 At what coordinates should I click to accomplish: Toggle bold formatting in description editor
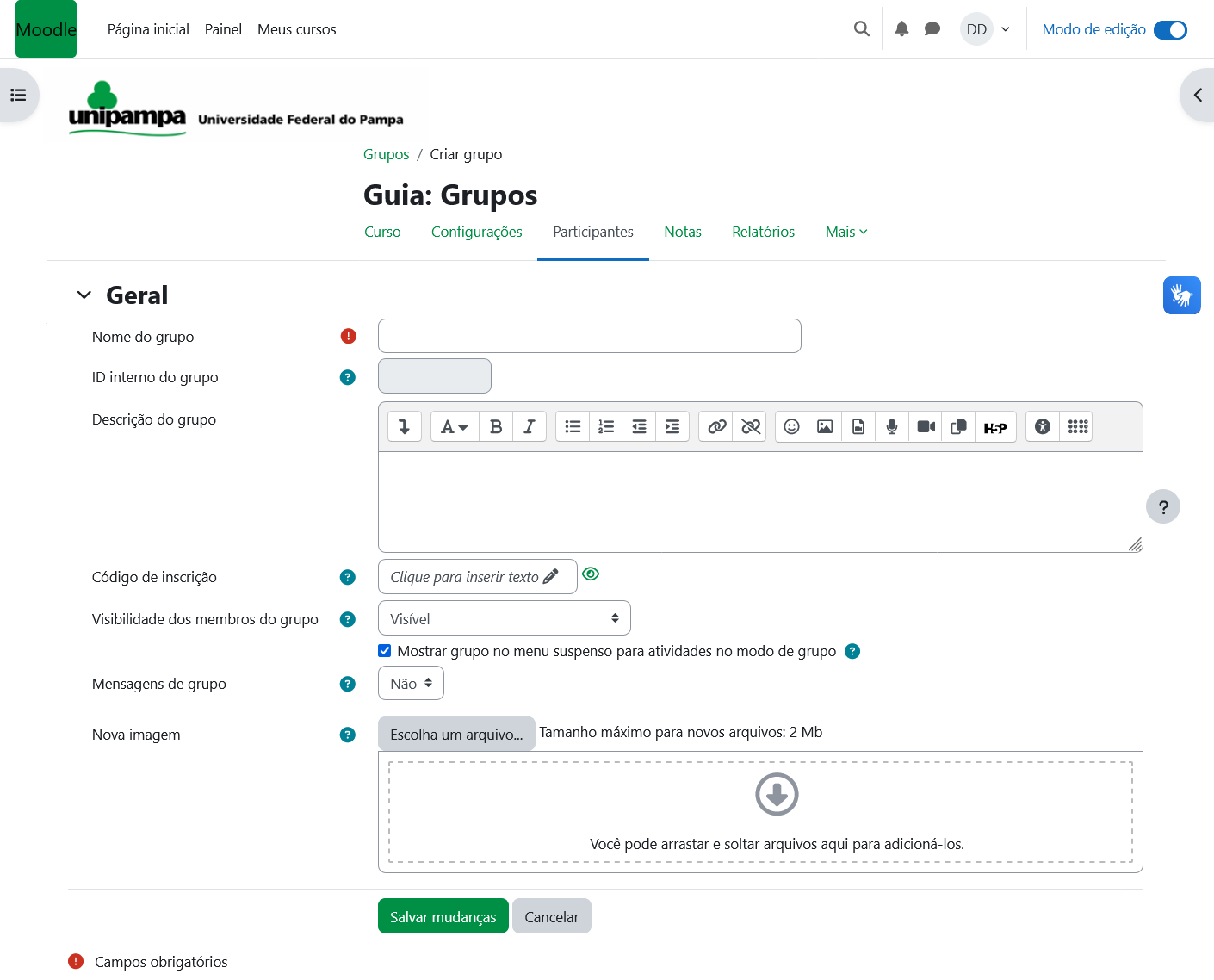coord(496,427)
